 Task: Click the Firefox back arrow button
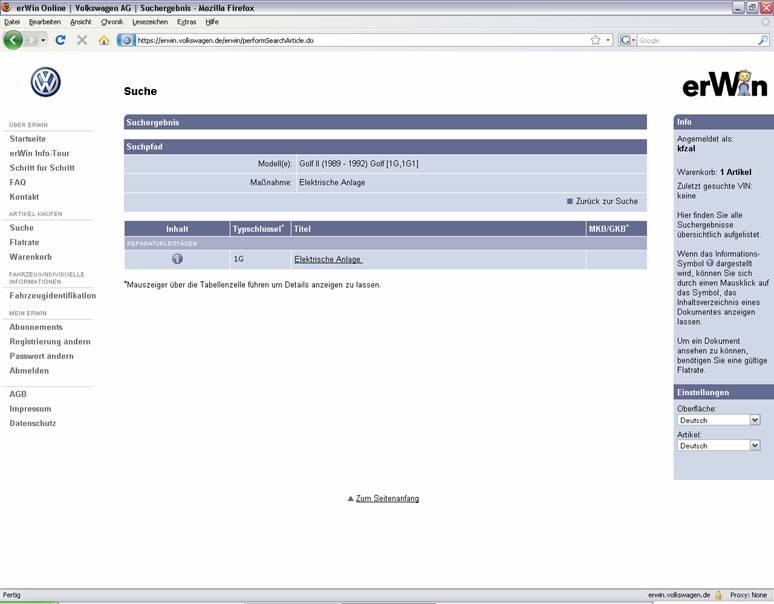[14, 40]
